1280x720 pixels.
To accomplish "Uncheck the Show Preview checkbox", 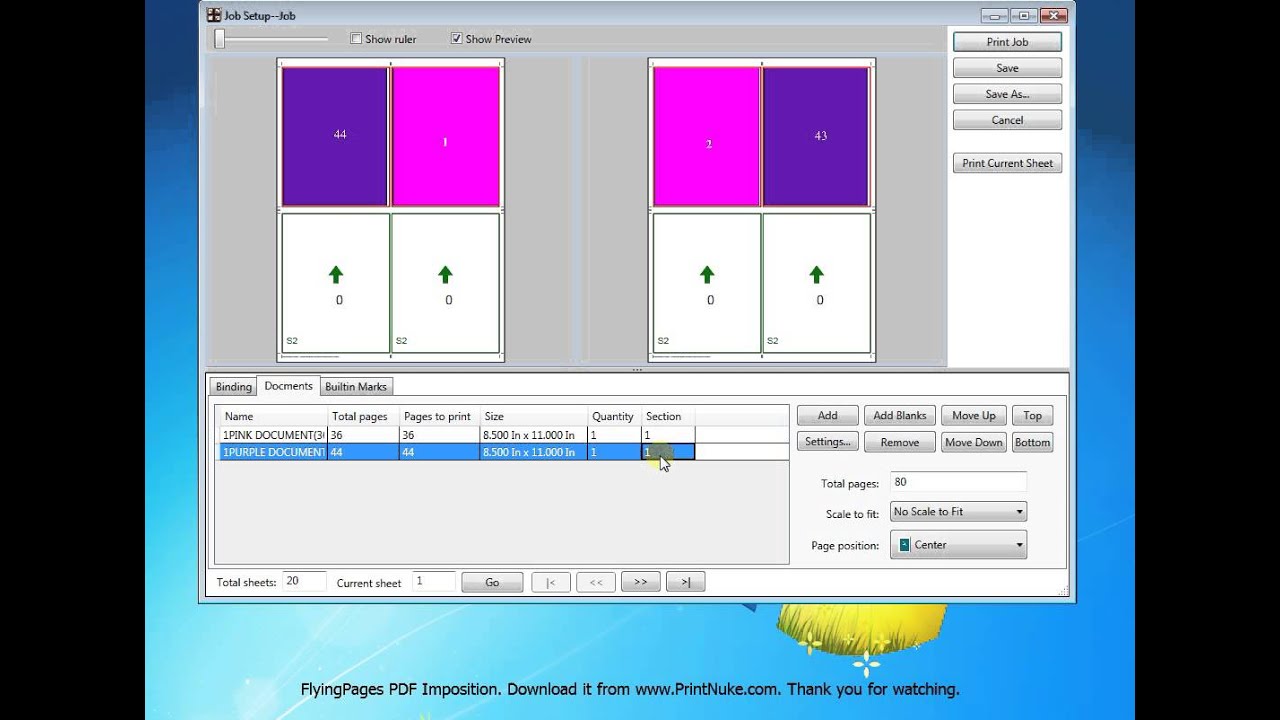I will (x=457, y=39).
